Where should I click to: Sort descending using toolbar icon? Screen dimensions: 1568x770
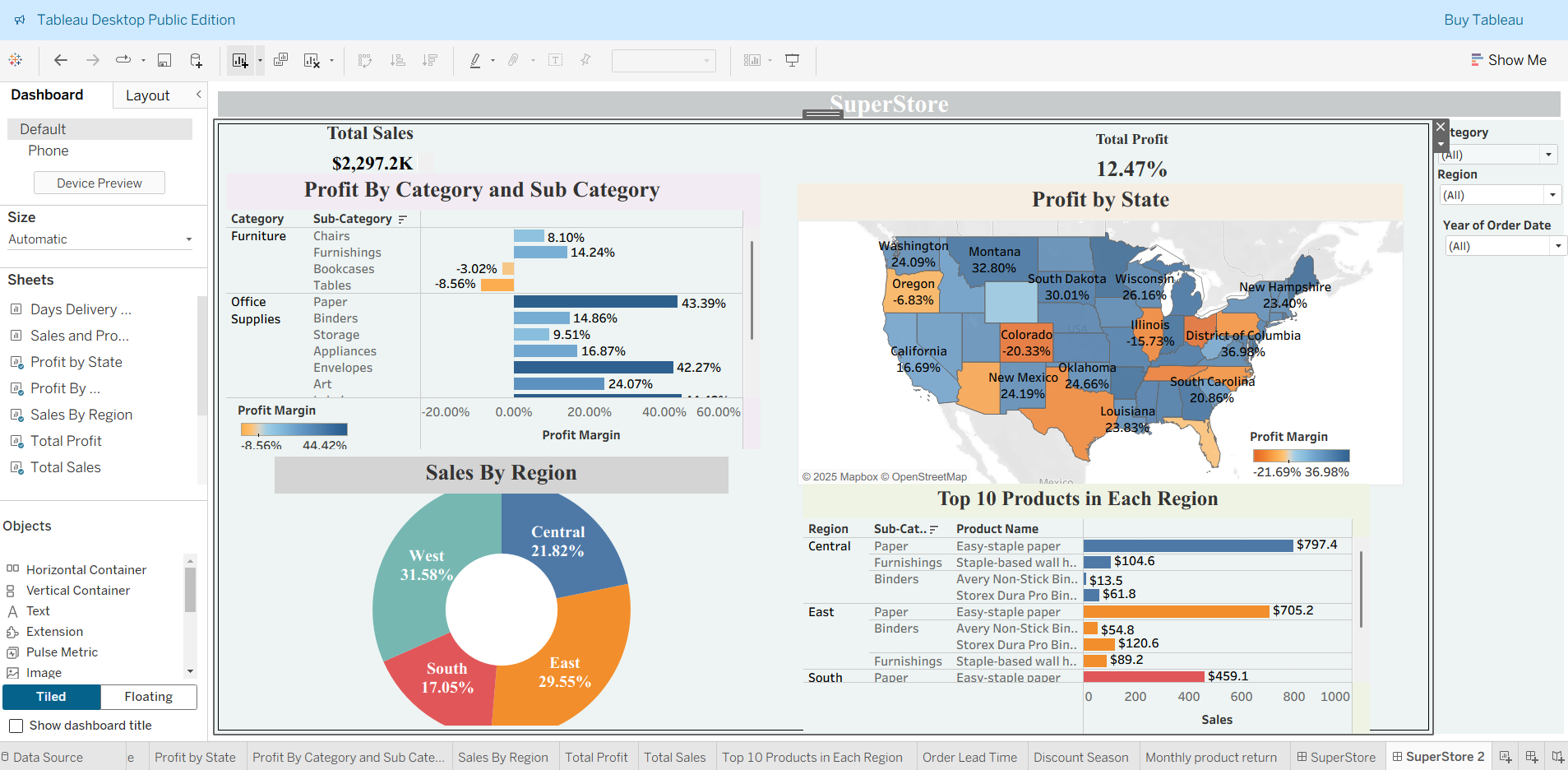point(429,60)
